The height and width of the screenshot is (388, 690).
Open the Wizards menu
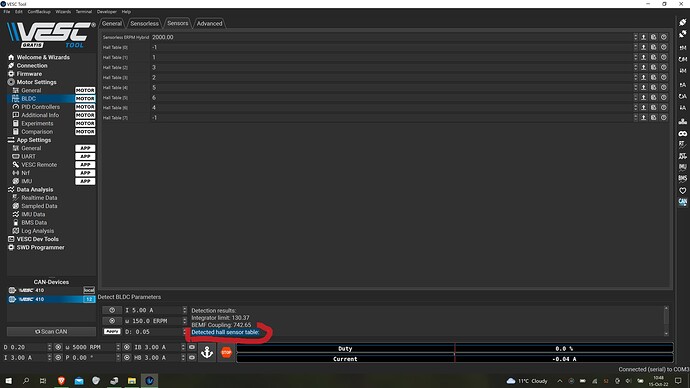[63, 12]
